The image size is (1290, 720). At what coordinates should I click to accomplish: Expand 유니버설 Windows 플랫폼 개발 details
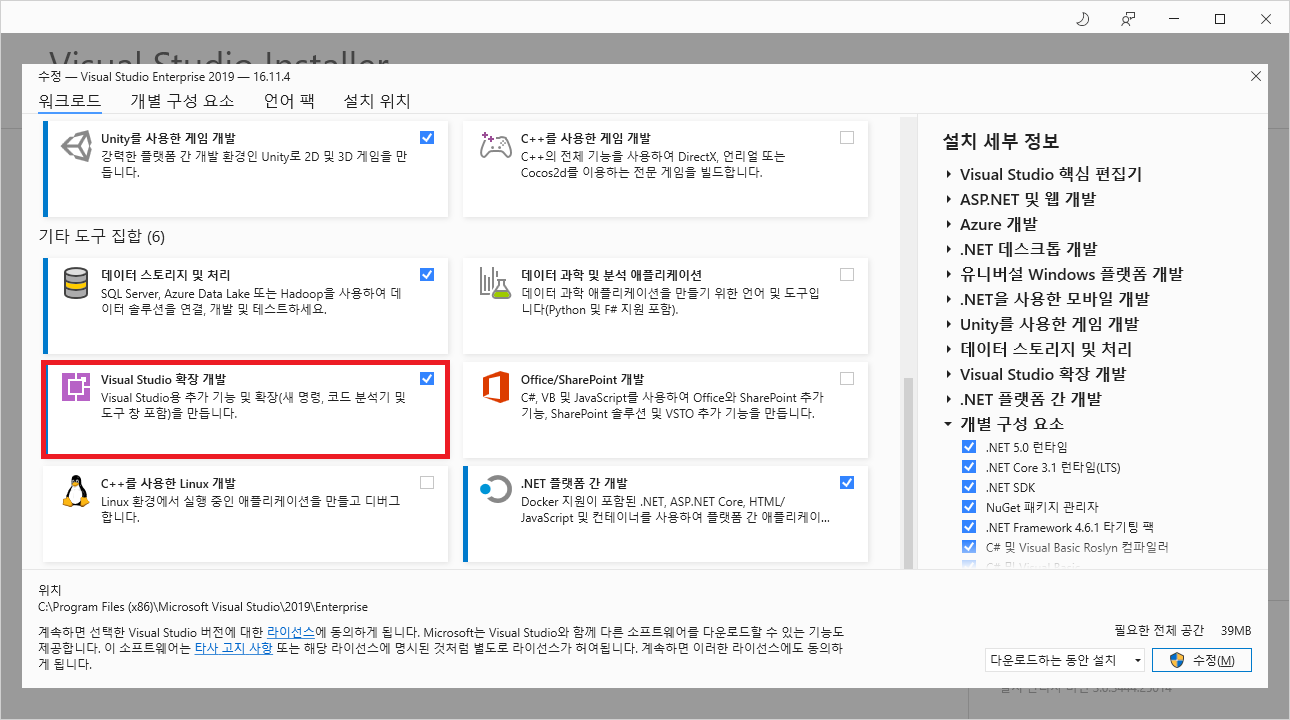(x=948, y=274)
